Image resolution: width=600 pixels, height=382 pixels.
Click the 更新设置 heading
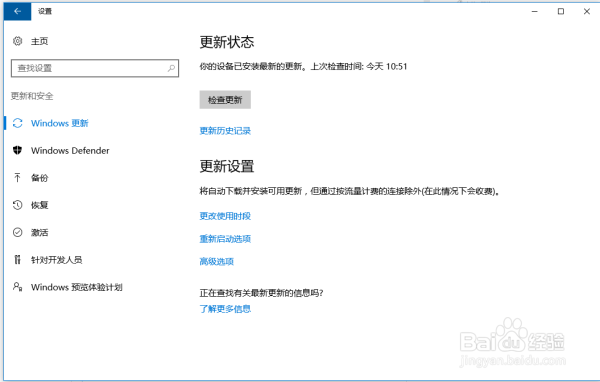point(227,167)
